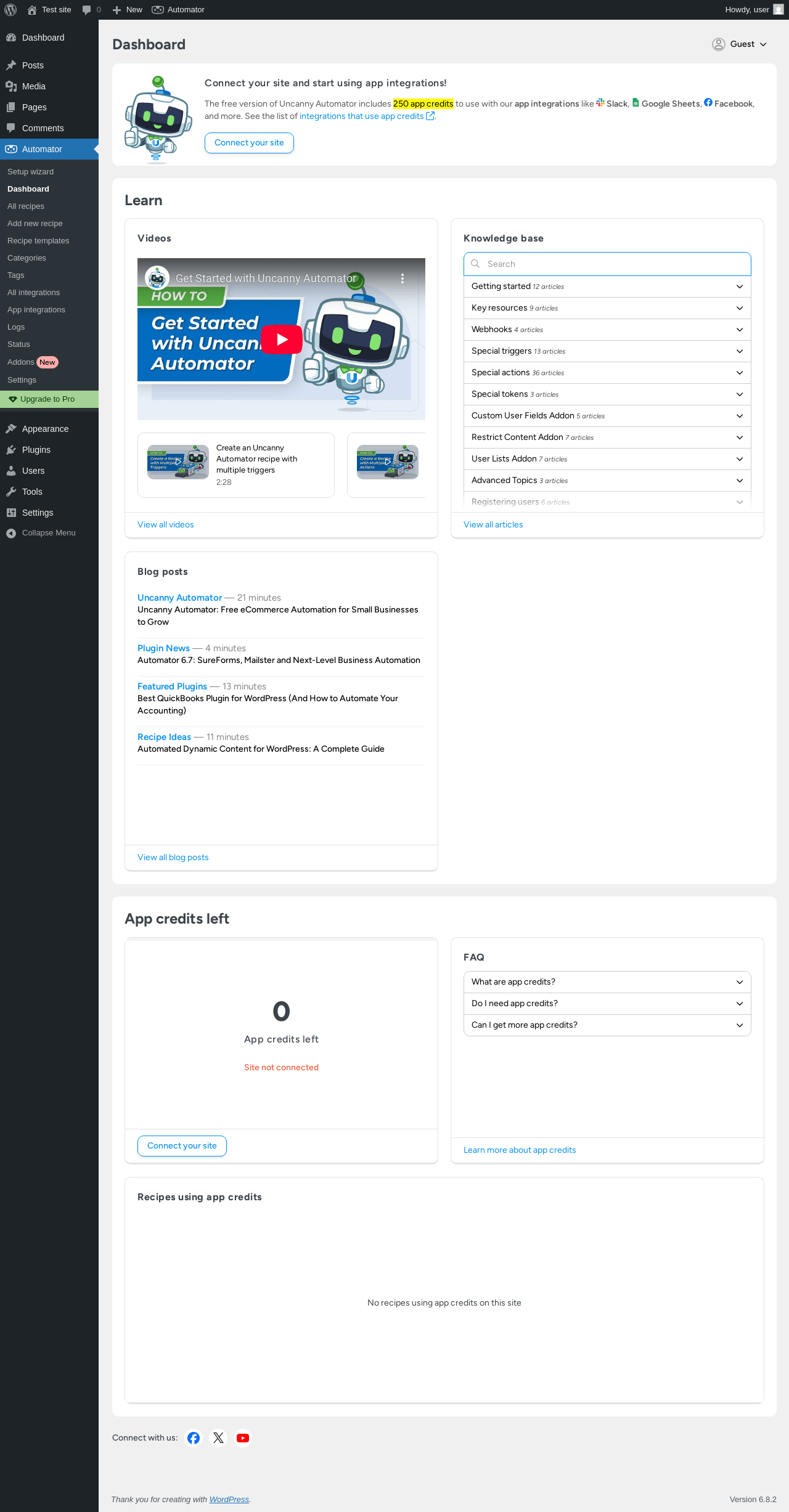Click the WordPress logo in admin bar
The image size is (789, 1512).
(10, 10)
